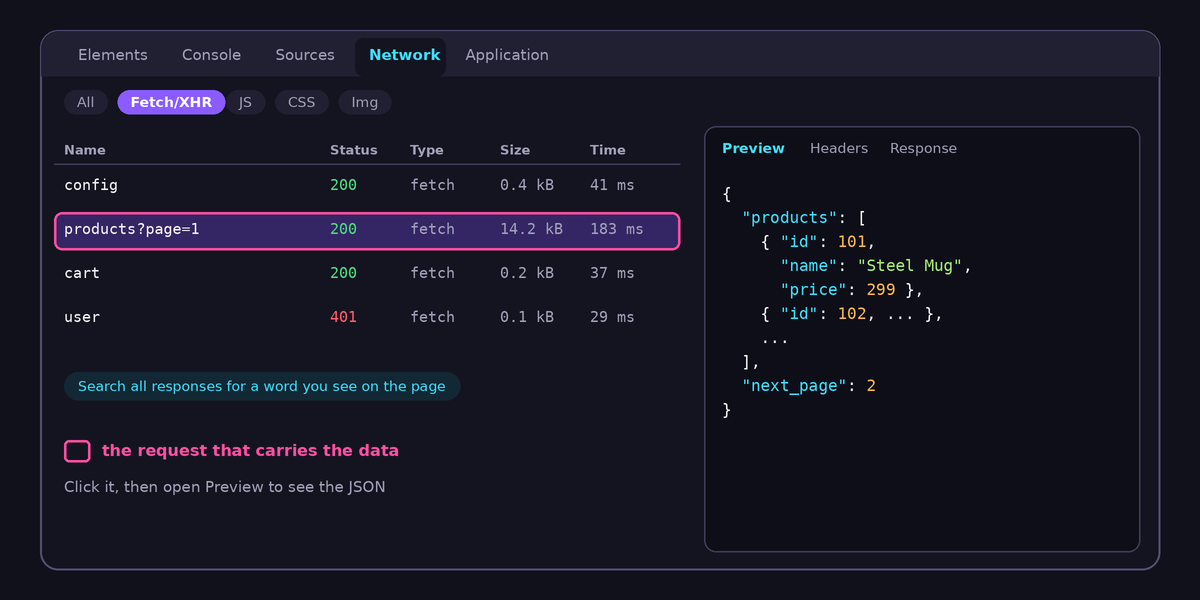Select the user request row
1200x600 pixels.
click(367, 317)
